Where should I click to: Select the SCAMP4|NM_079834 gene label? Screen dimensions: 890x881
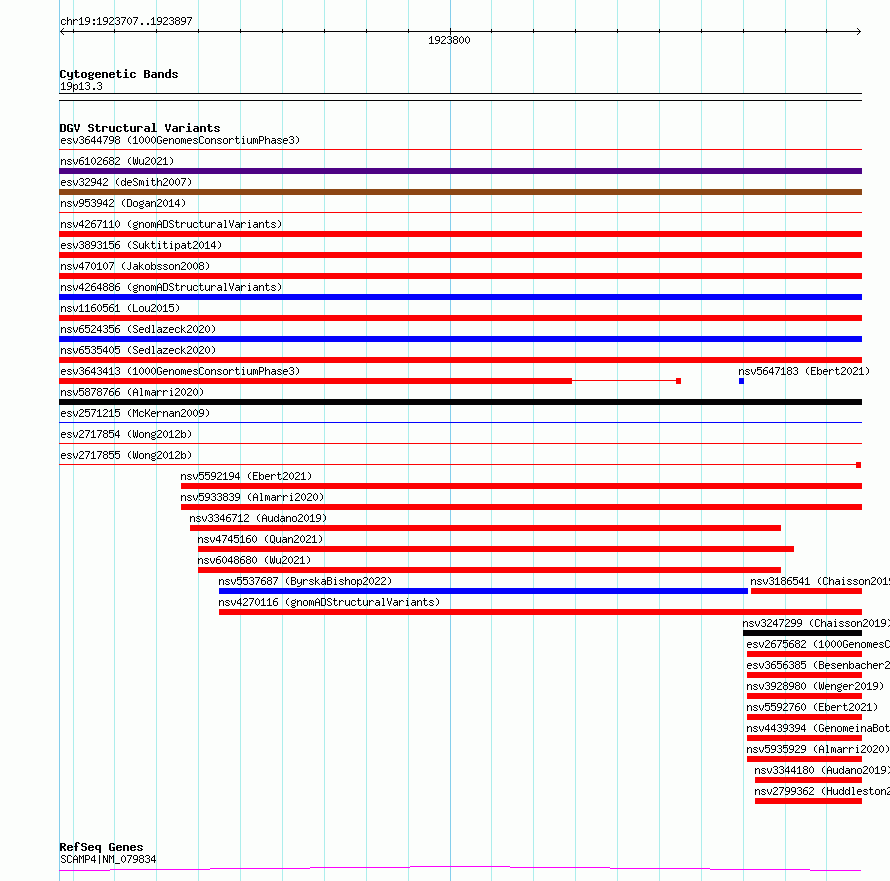click(x=108, y=859)
